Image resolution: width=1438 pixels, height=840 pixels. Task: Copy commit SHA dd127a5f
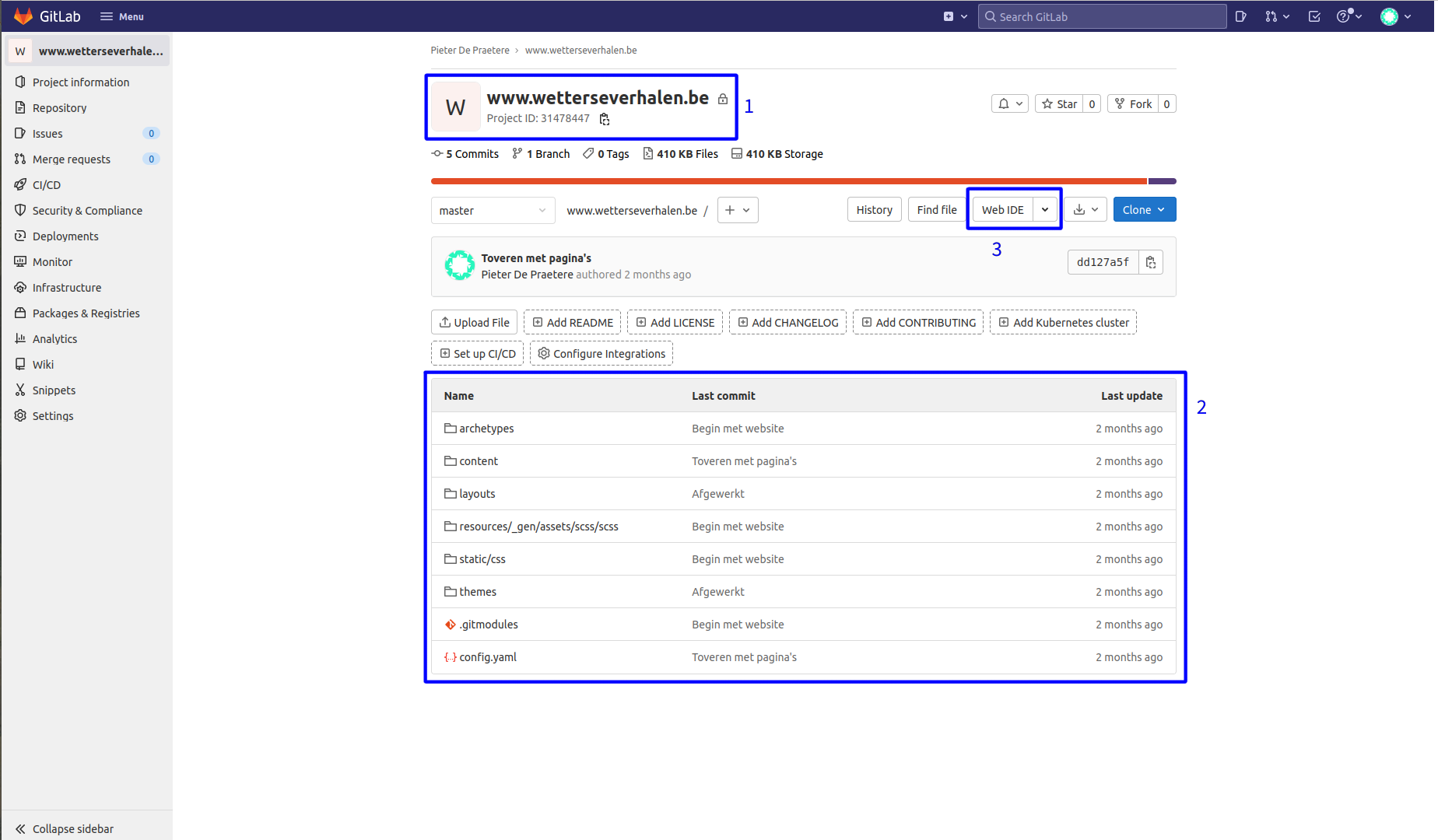click(x=1150, y=263)
